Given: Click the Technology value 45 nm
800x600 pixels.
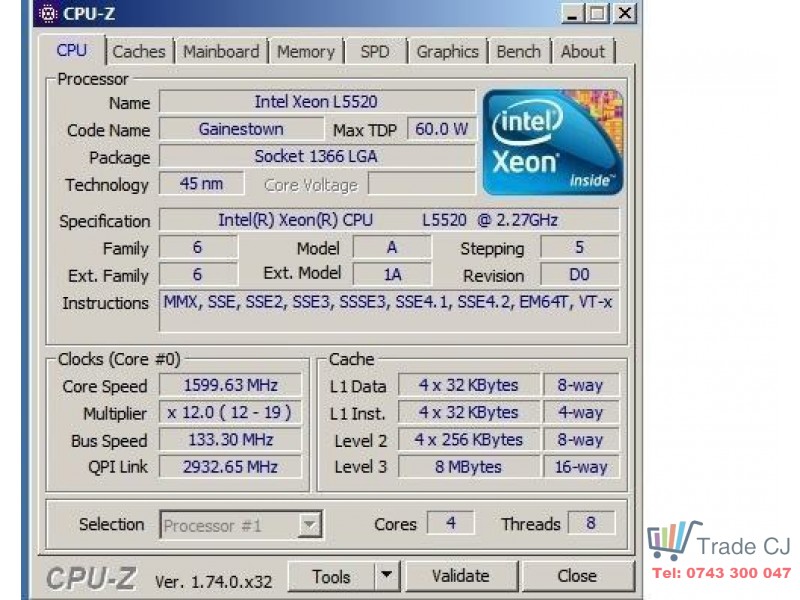Looking at the screenshot, I should click(202, 184).
